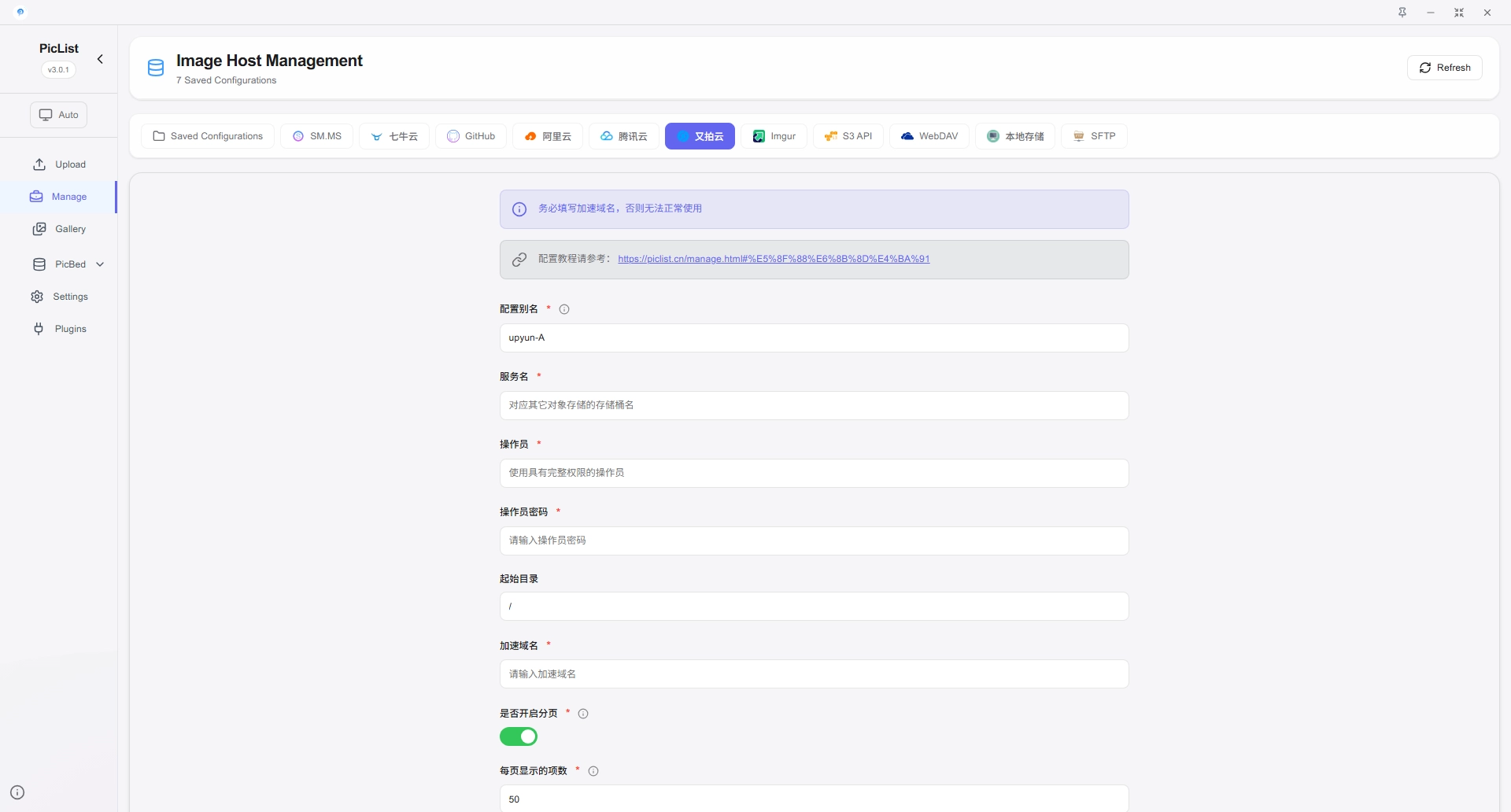The width and height of the screenshot is (1511, 812).
Task: Switch to the 本地存储 tab
Action: tap(1015, 136)
